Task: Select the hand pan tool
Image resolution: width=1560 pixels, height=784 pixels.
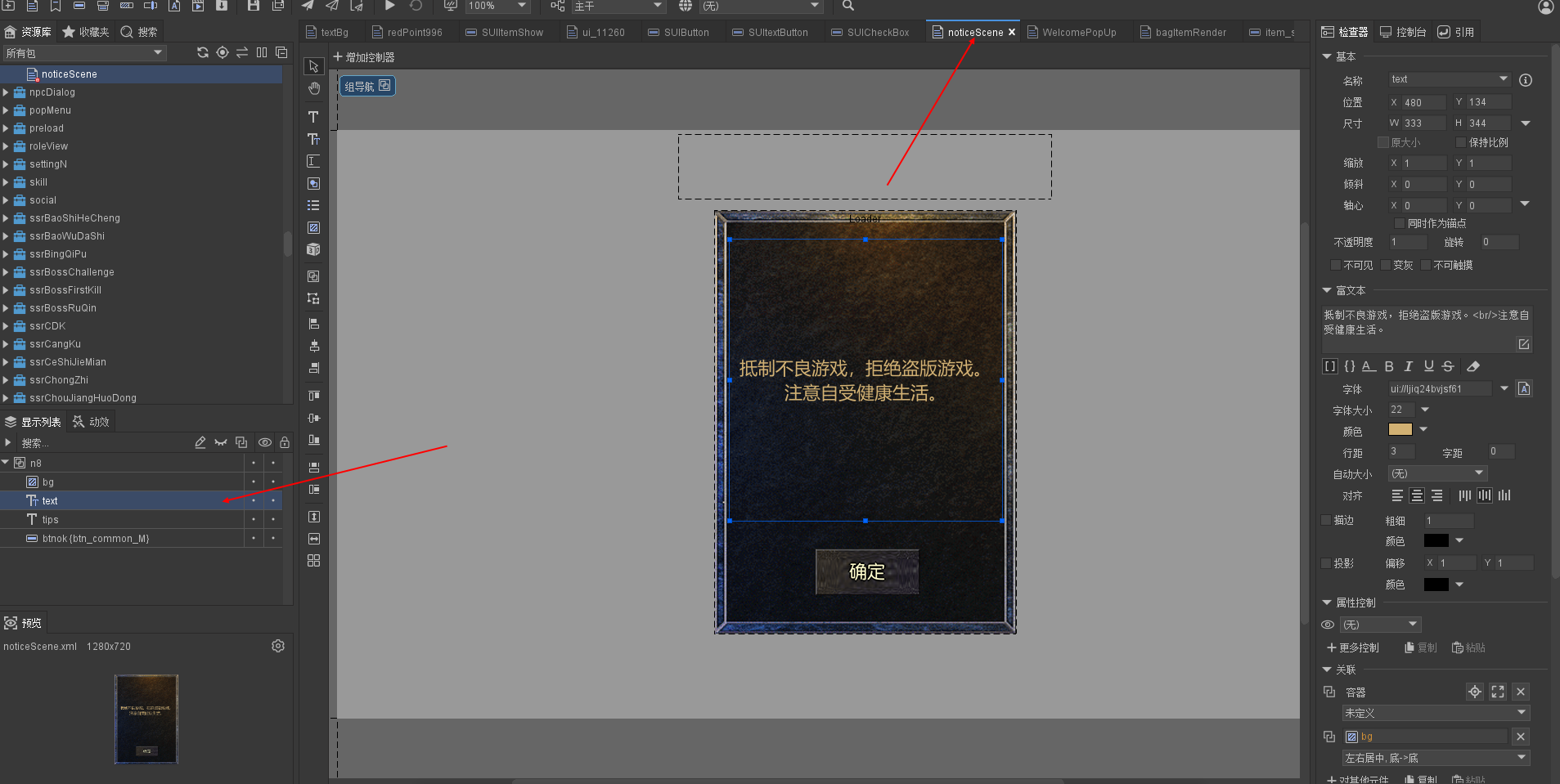Action: pos(313,88)
